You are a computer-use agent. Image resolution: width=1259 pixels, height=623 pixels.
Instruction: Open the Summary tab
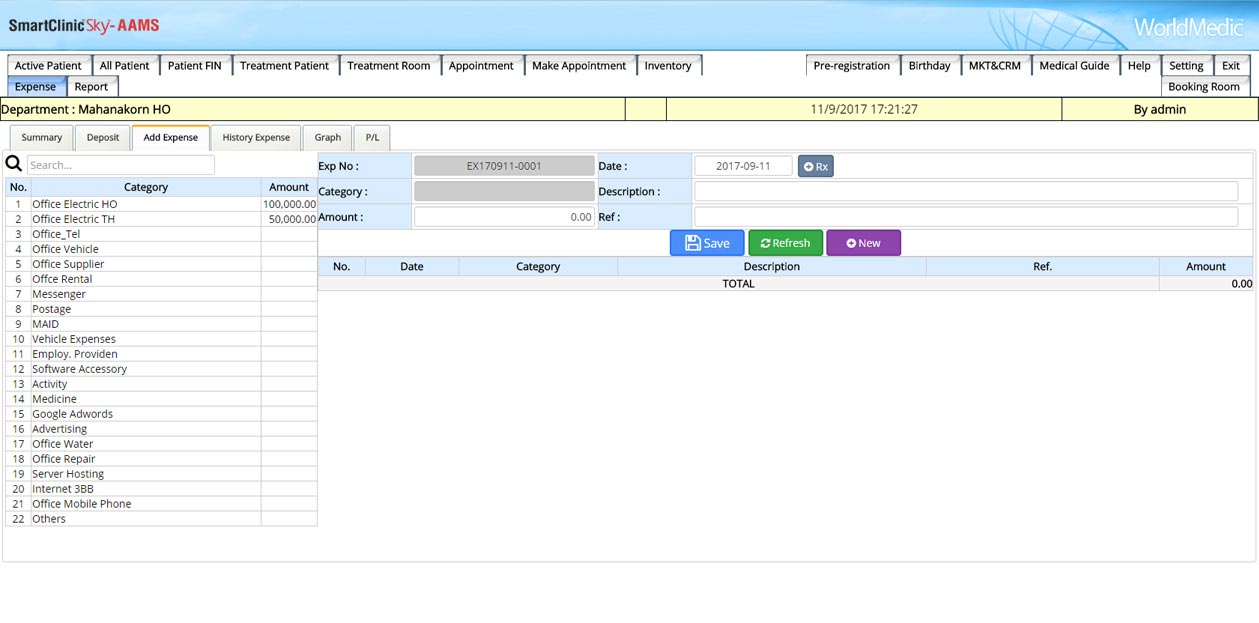point(42,138)
